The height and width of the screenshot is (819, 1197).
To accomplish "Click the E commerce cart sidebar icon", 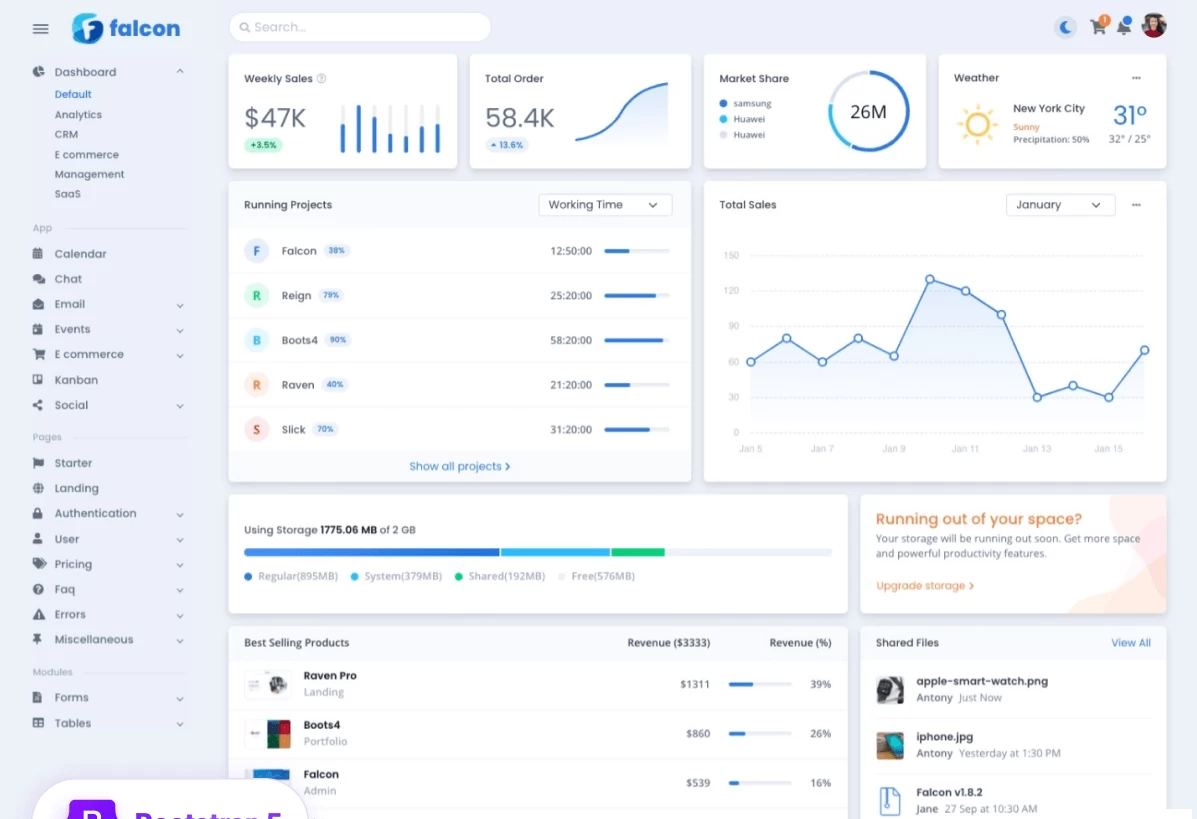I will point(38,354).
